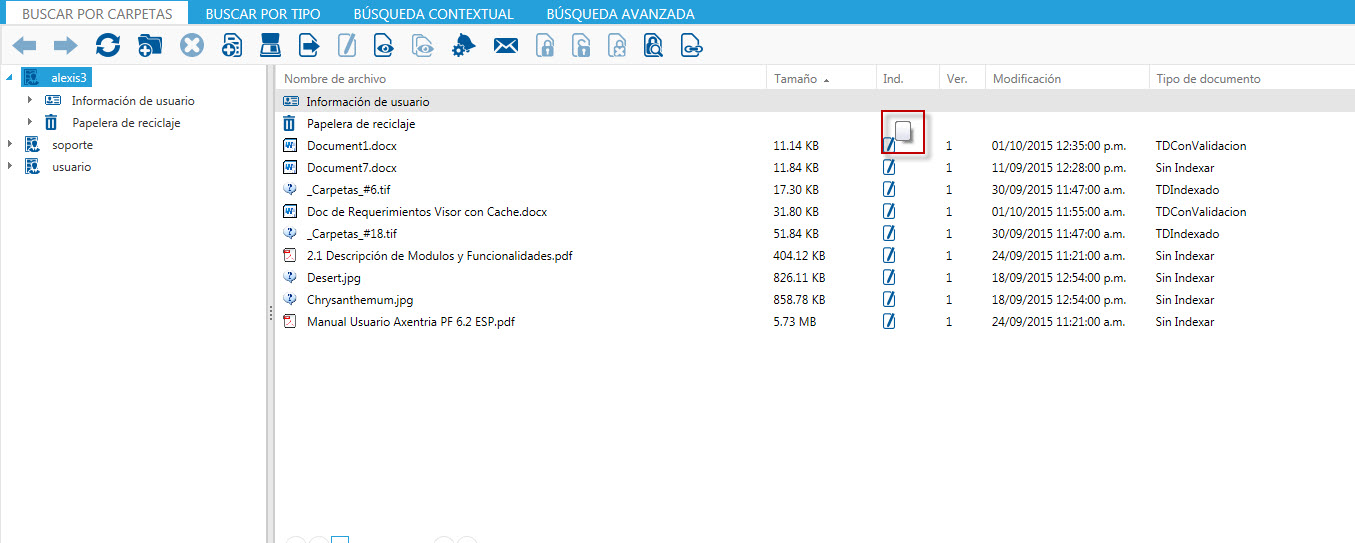Click the index pencil icon for Chrysanthemum.jpg
The height and width of the screenshot is (543, 1355).
point(889,300)
